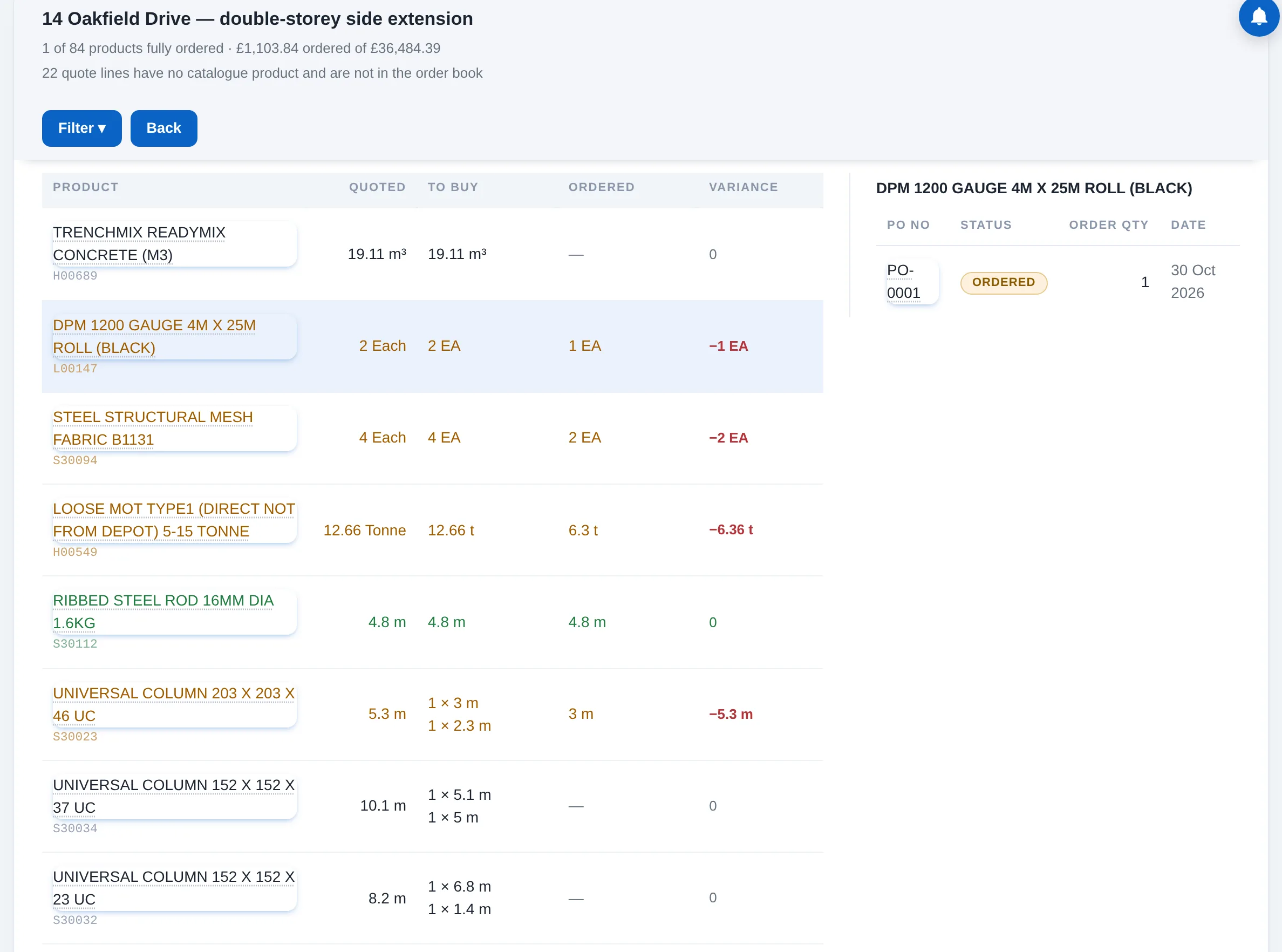Click the 6.3 t ordered value
This screenshot has width=1282, height=952.
coord(583,530)
